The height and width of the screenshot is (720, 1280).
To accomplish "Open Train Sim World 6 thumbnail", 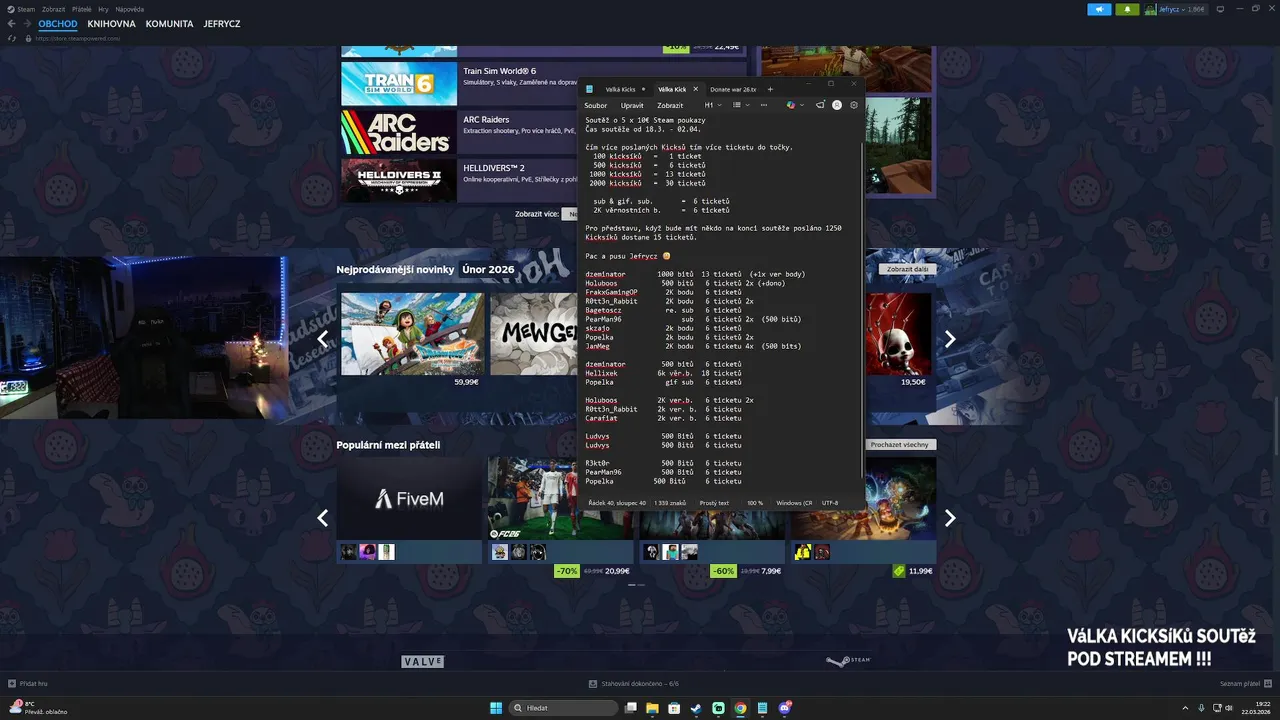I will pos(399,84).
